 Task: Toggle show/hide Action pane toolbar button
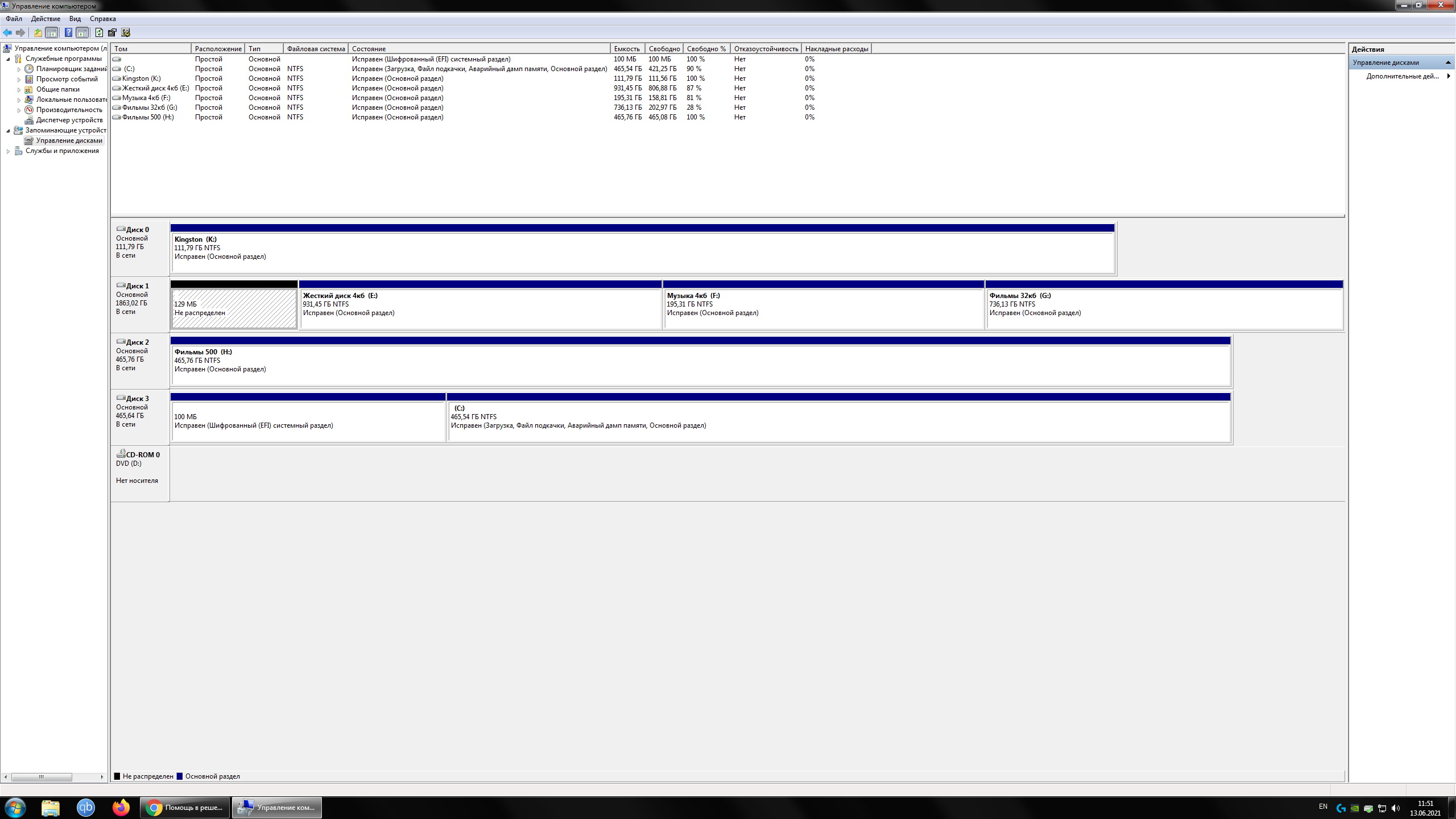click(x=82, y=32)
